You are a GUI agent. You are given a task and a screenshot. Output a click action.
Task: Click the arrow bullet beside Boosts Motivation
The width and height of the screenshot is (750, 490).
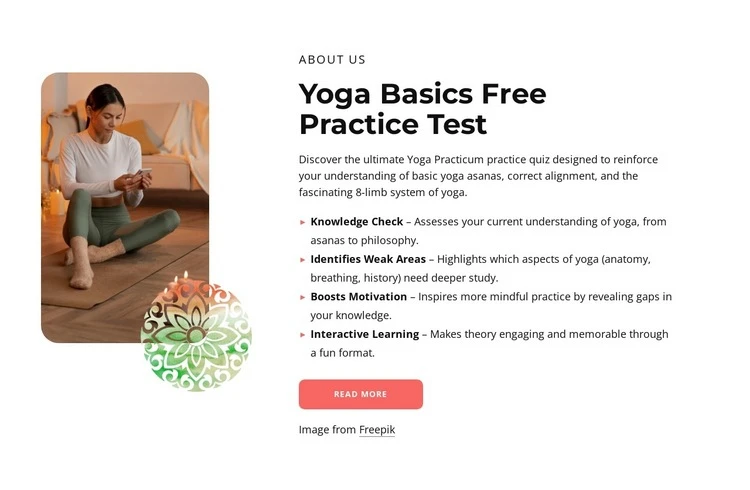[302, 297]
